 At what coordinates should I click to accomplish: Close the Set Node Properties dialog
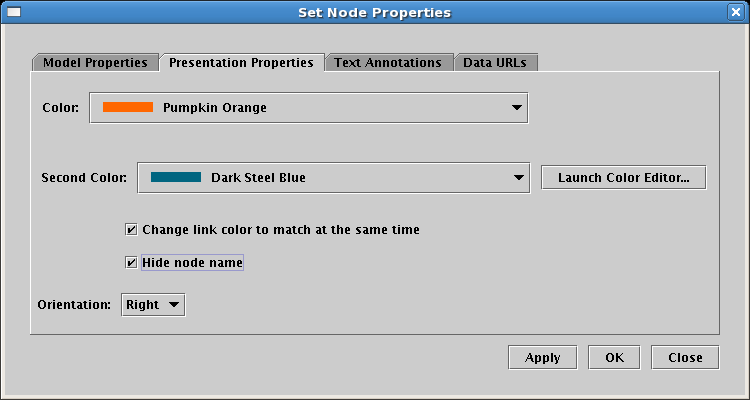coord(736,13)
